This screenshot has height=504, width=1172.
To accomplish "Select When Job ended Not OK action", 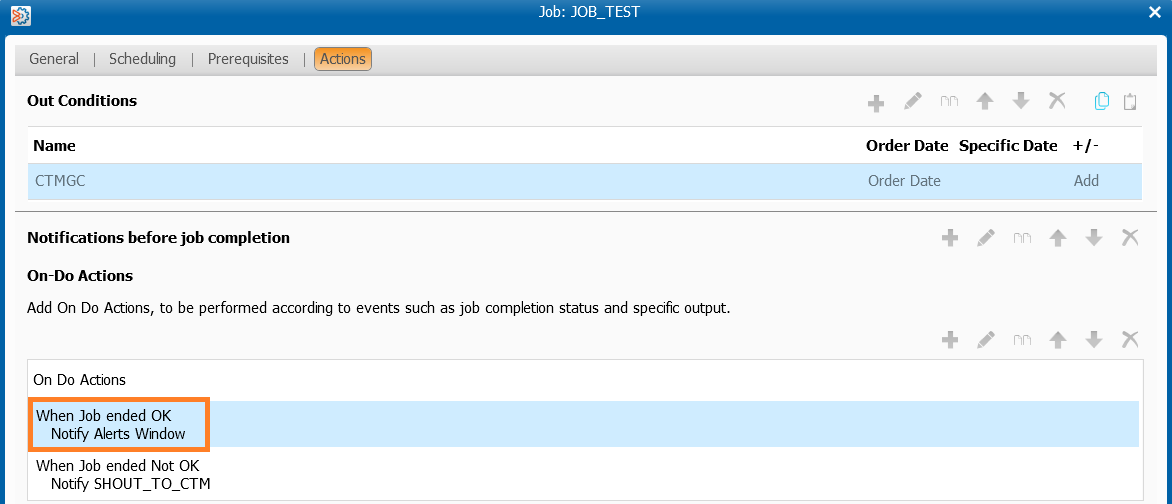I will [585, 475].
